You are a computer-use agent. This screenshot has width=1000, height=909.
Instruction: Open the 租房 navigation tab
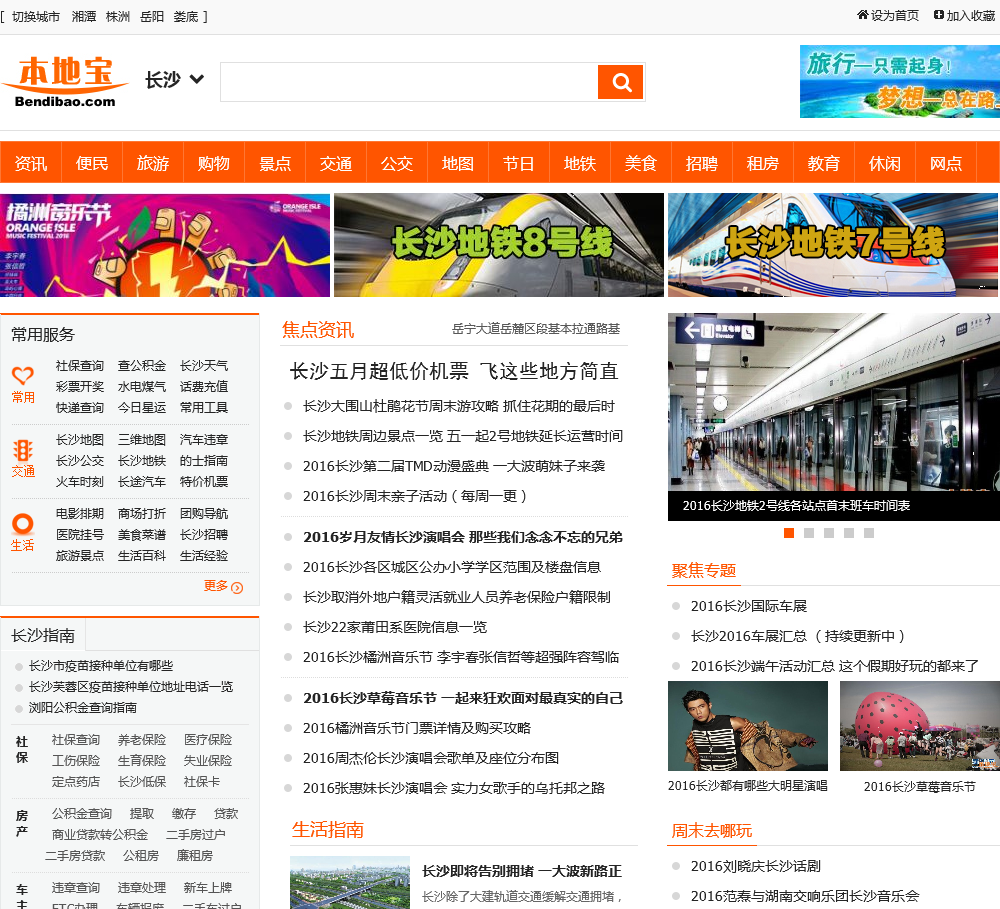(x=763, y=163)
